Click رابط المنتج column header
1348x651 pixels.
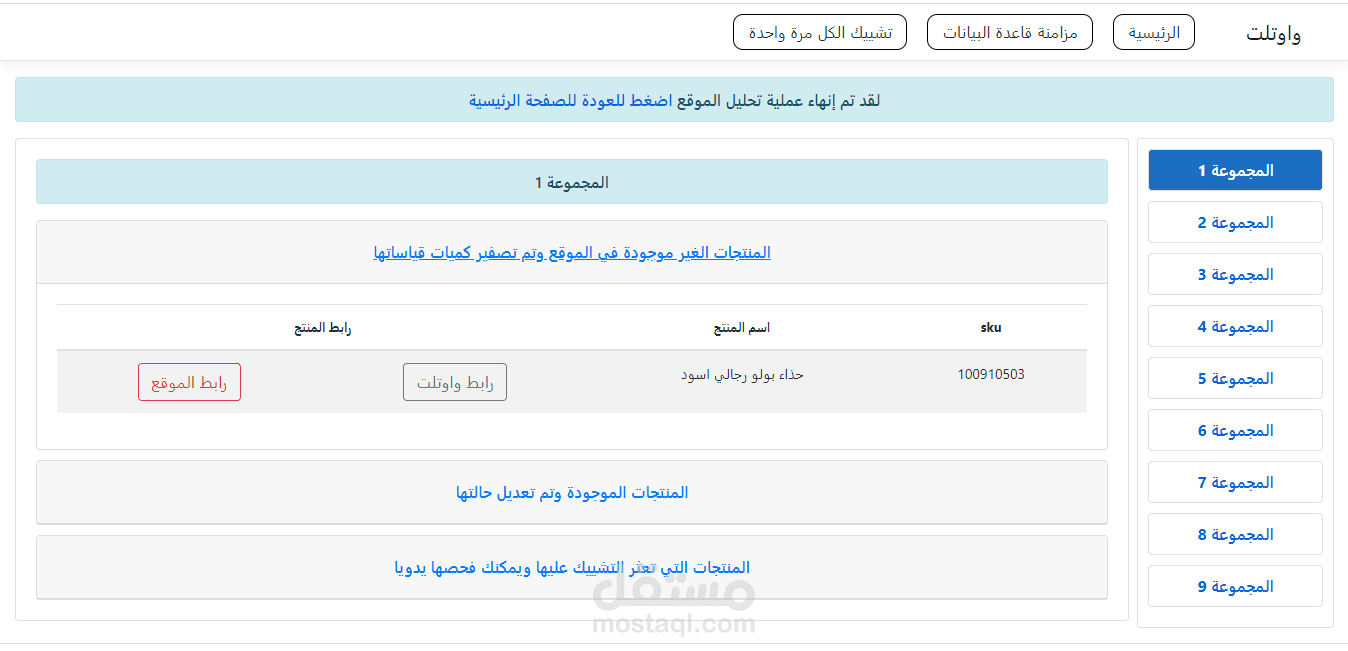pos(323,327)
